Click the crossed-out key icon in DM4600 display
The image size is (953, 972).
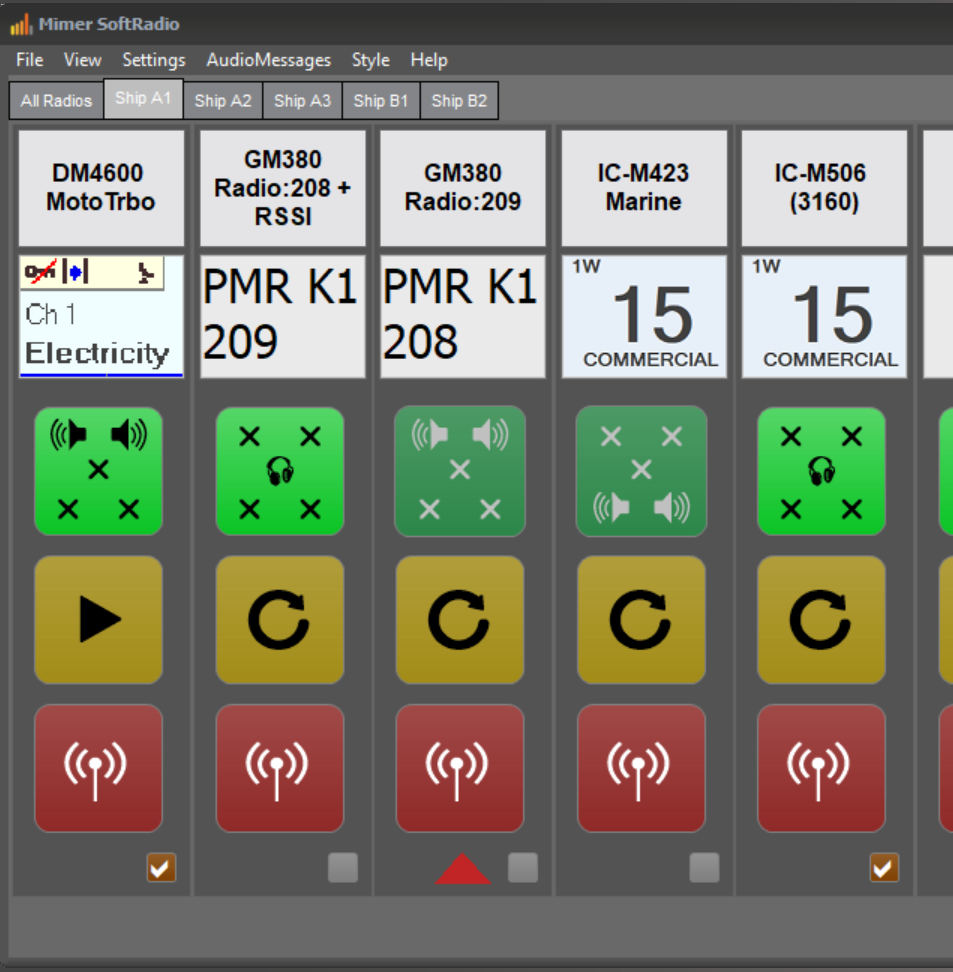[40, 272]
